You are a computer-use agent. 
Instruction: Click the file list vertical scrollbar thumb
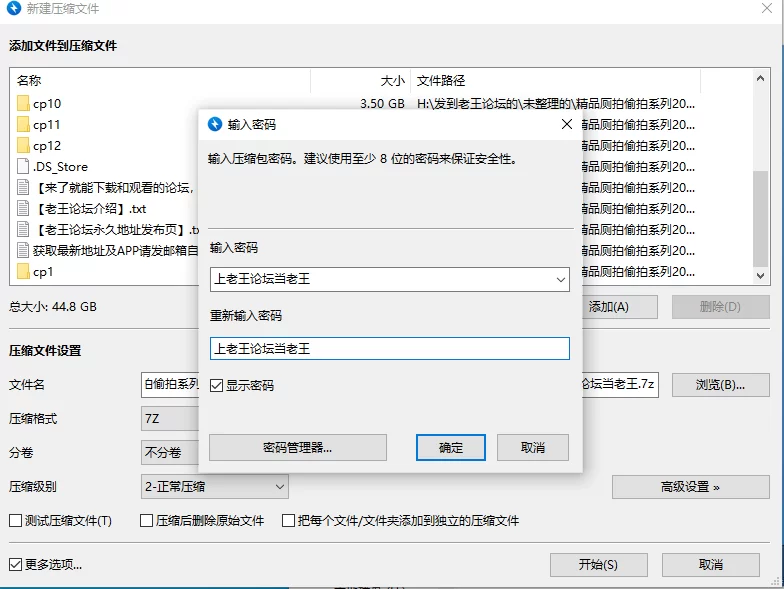point(760,219)
